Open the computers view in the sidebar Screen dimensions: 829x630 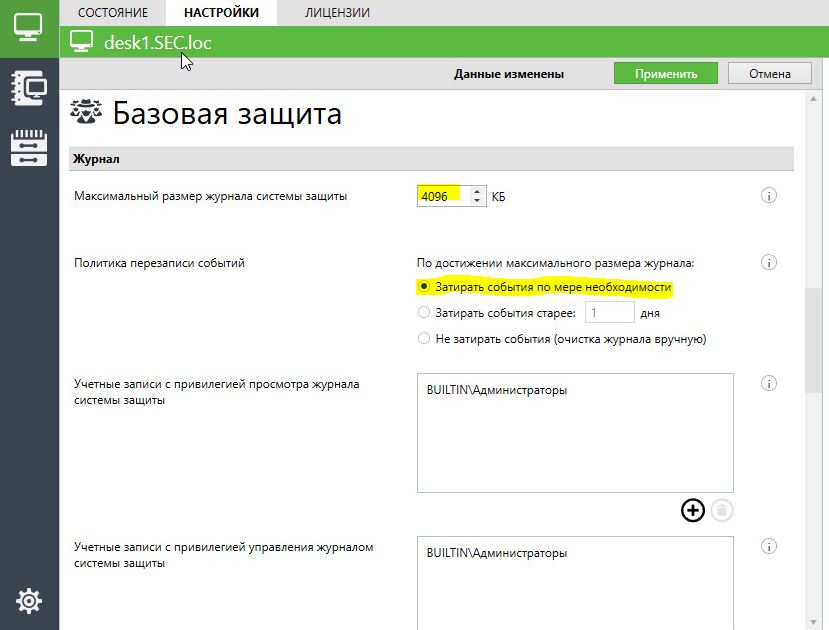(29, 27)
